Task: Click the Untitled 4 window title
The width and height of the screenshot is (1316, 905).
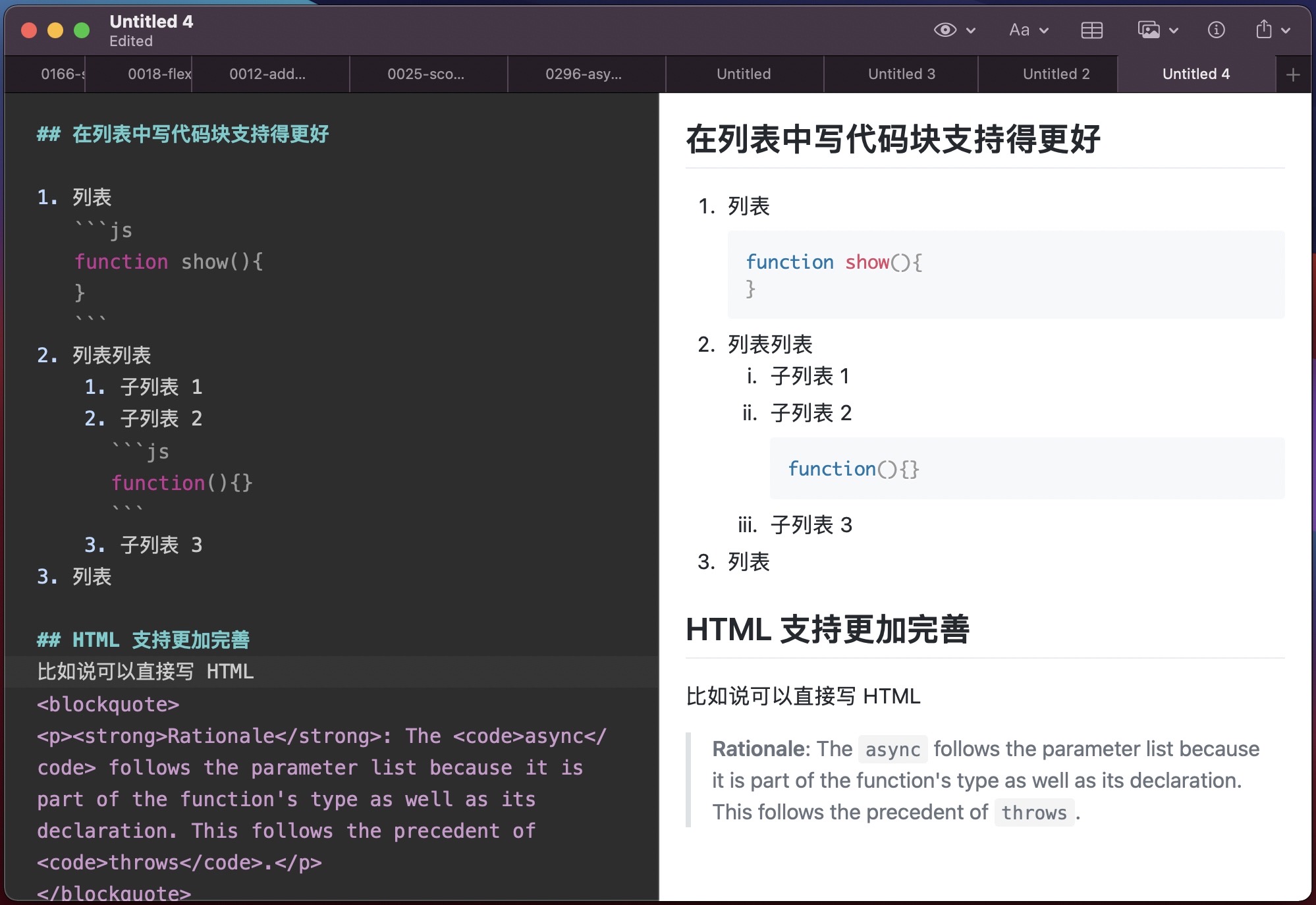Action: pos(151,22)
